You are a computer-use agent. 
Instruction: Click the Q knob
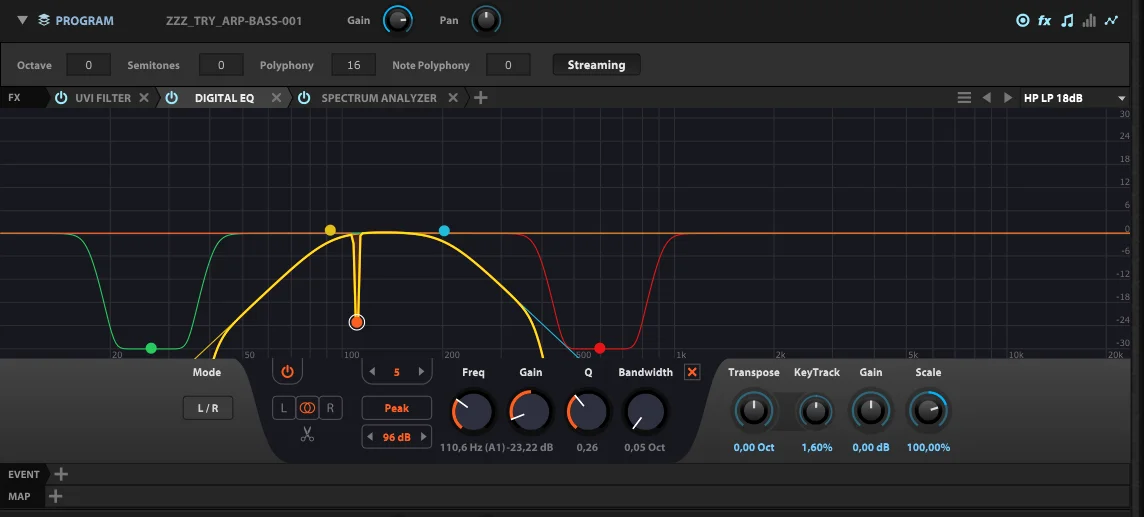pos(588,412)
